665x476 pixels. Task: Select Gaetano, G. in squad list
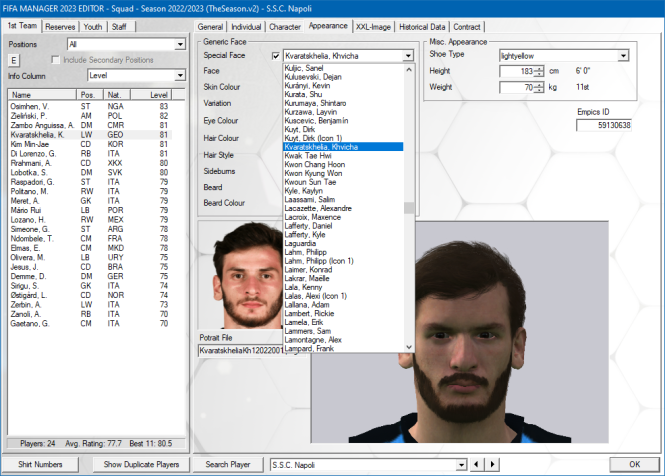(89, 323)
